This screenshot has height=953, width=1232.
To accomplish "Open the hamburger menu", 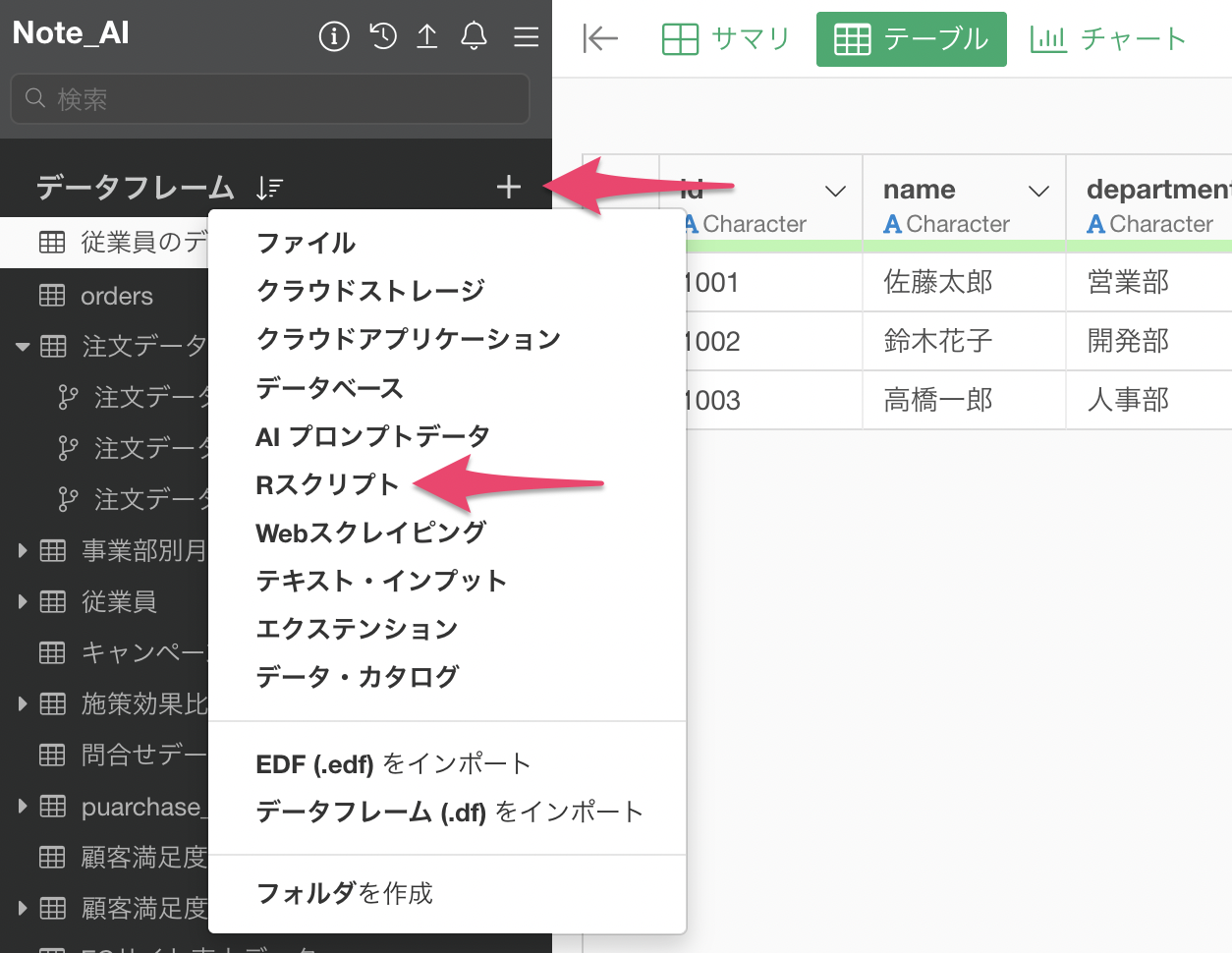I will point(527,37).
